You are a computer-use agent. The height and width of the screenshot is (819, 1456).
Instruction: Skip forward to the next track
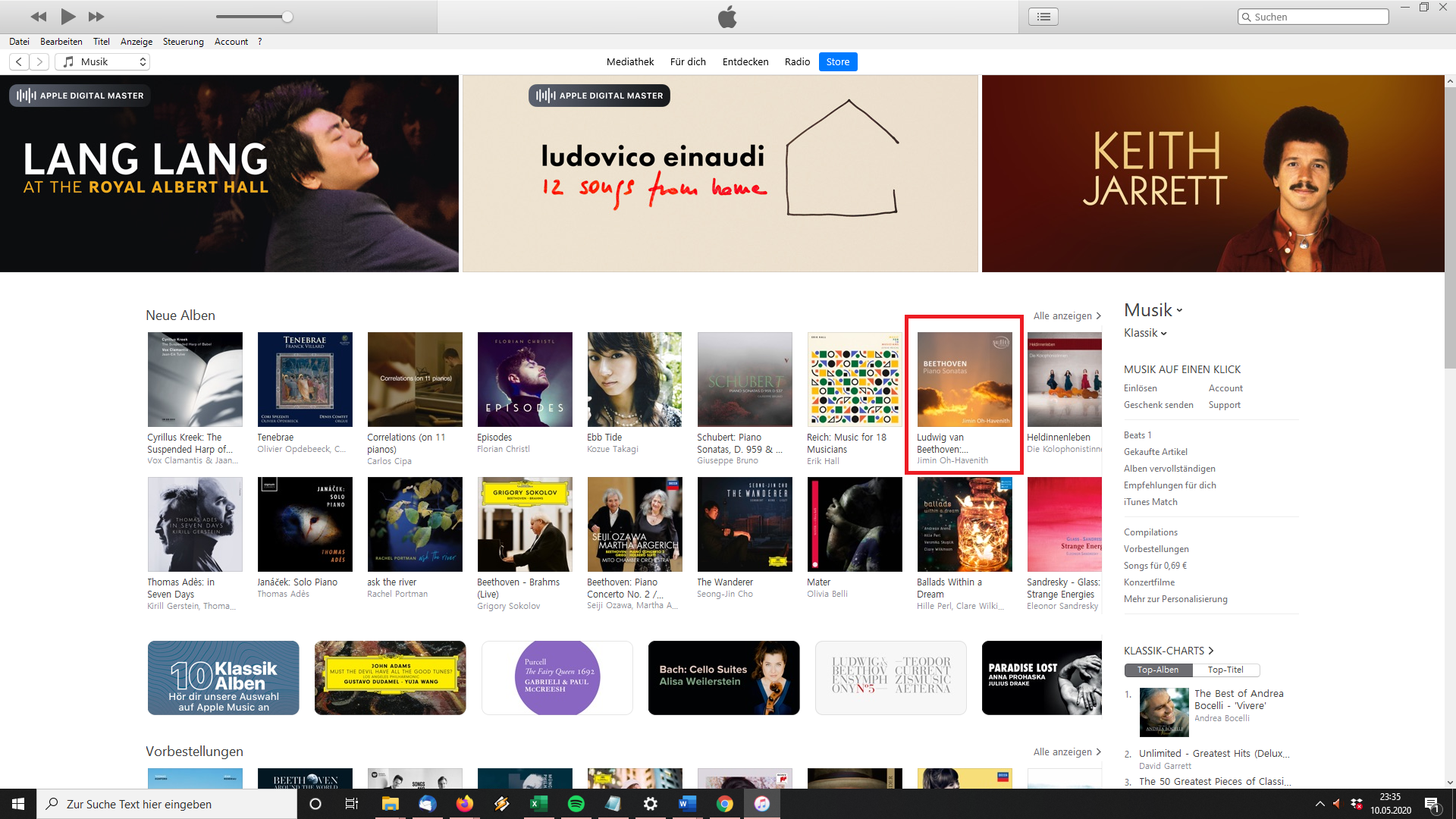pos(96,16)
